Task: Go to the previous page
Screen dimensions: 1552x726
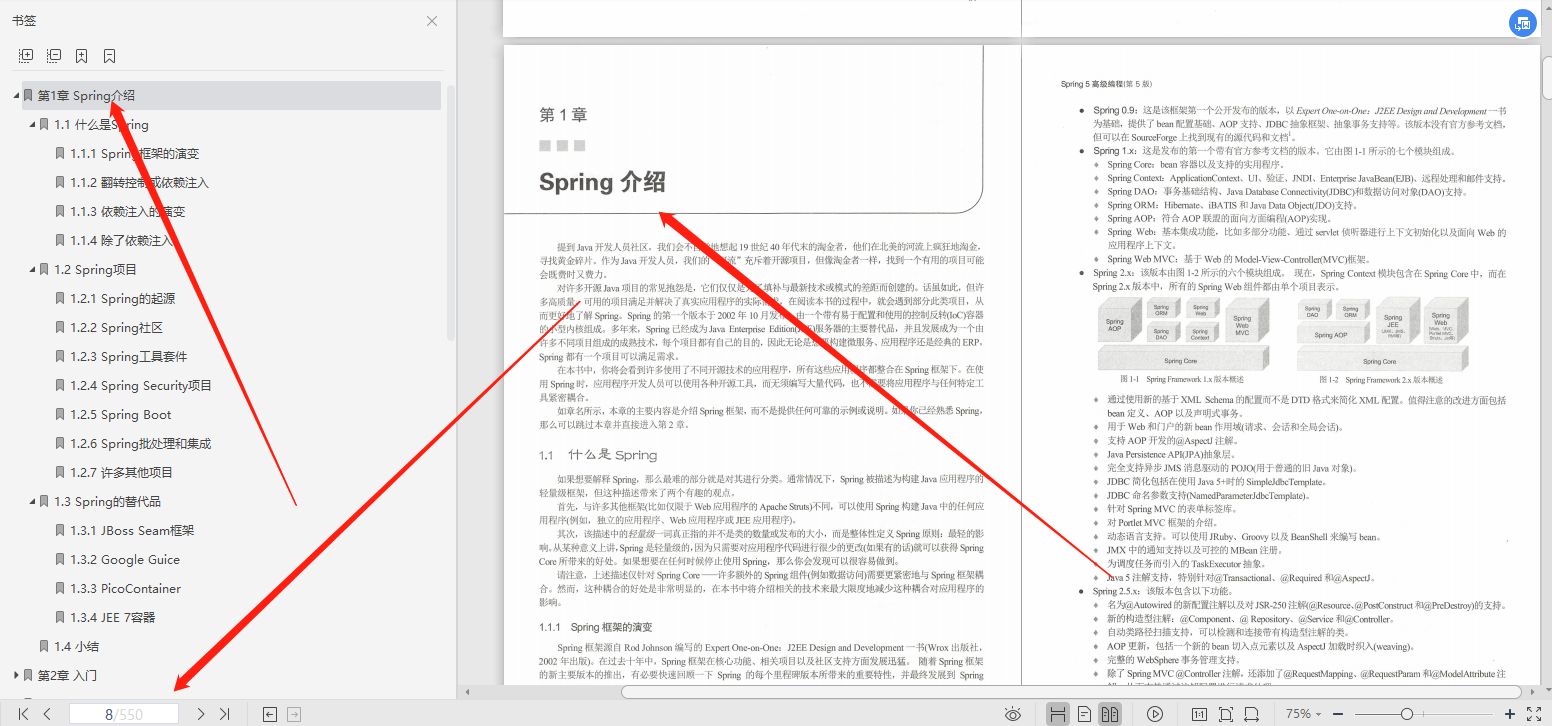Action: pos(47,714)
